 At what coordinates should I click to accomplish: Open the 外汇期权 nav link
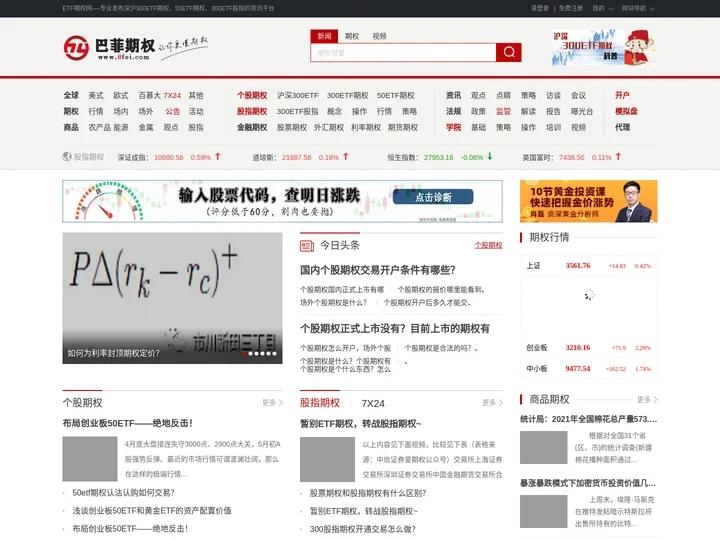click(329, 127)
